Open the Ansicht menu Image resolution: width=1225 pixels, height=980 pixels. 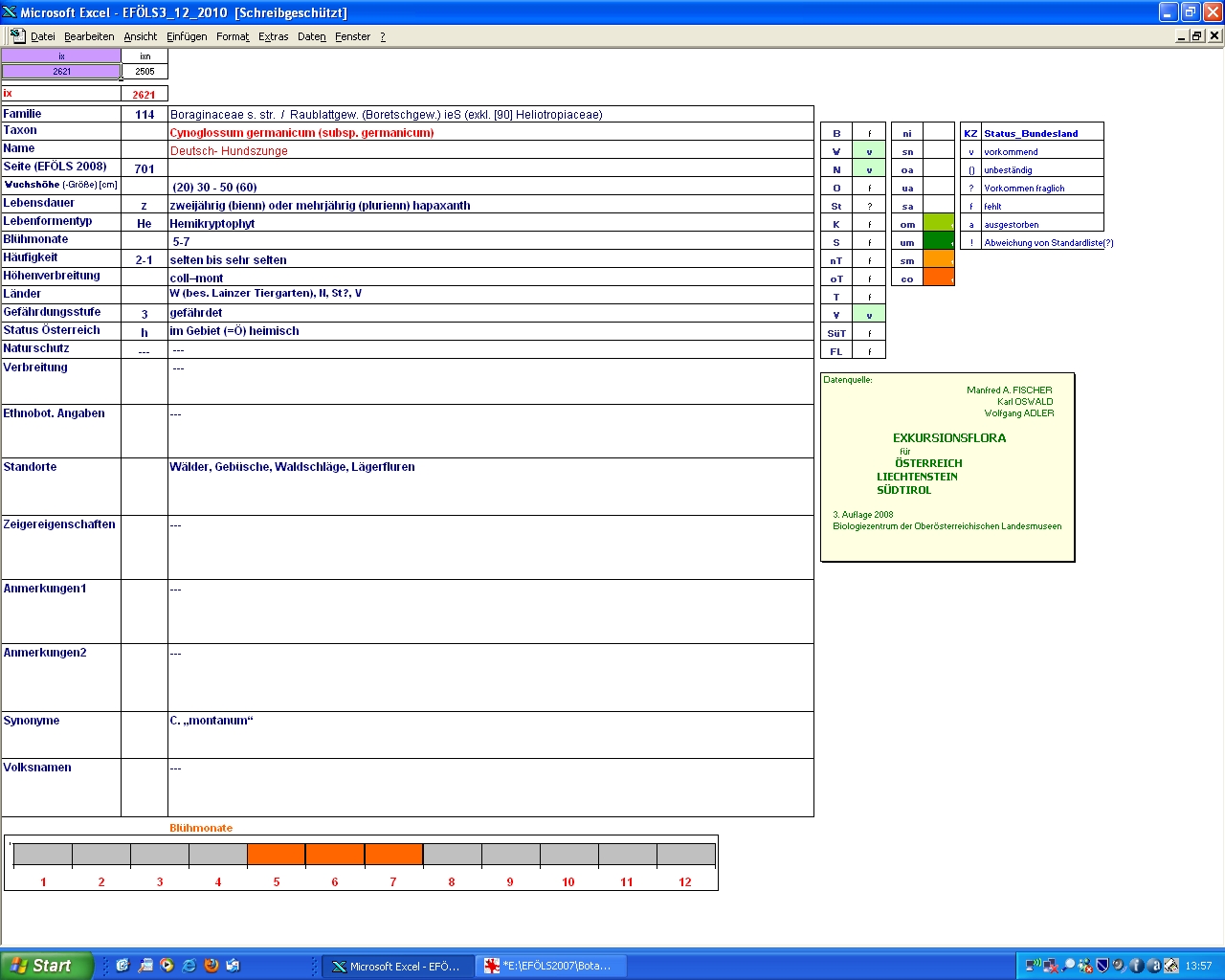[141, 36]
